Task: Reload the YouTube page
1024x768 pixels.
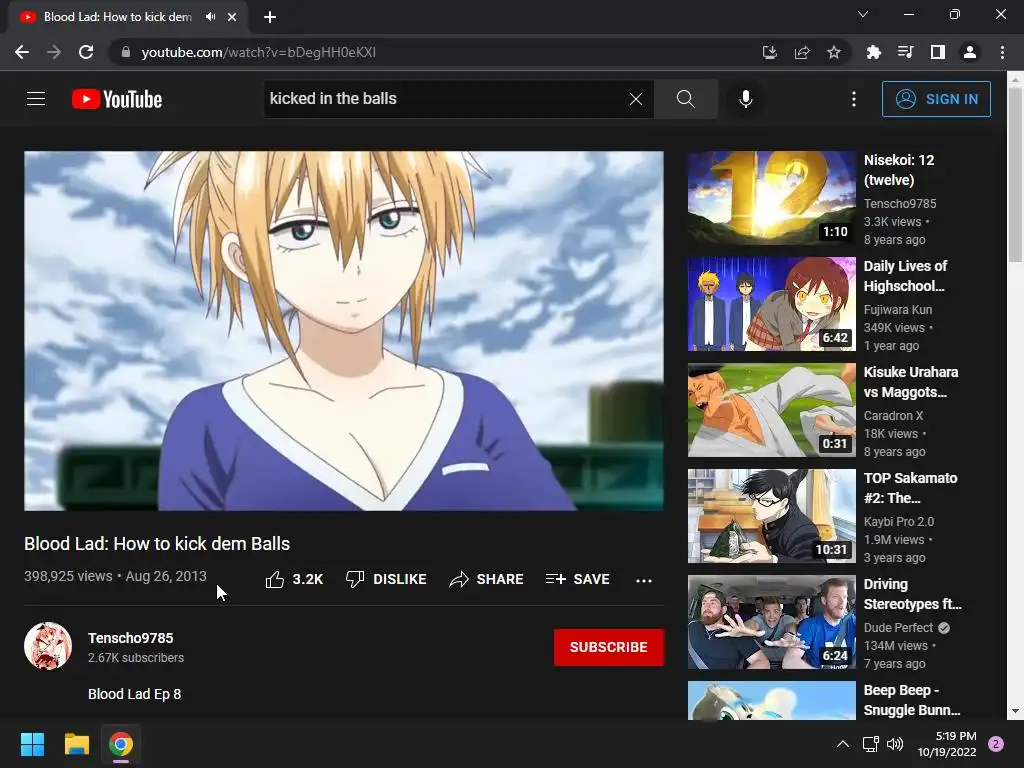Action: [86, 52]
